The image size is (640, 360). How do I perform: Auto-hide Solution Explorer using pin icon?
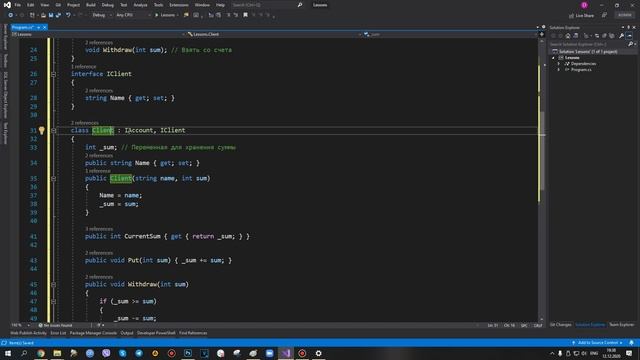[x=629, y=27]
